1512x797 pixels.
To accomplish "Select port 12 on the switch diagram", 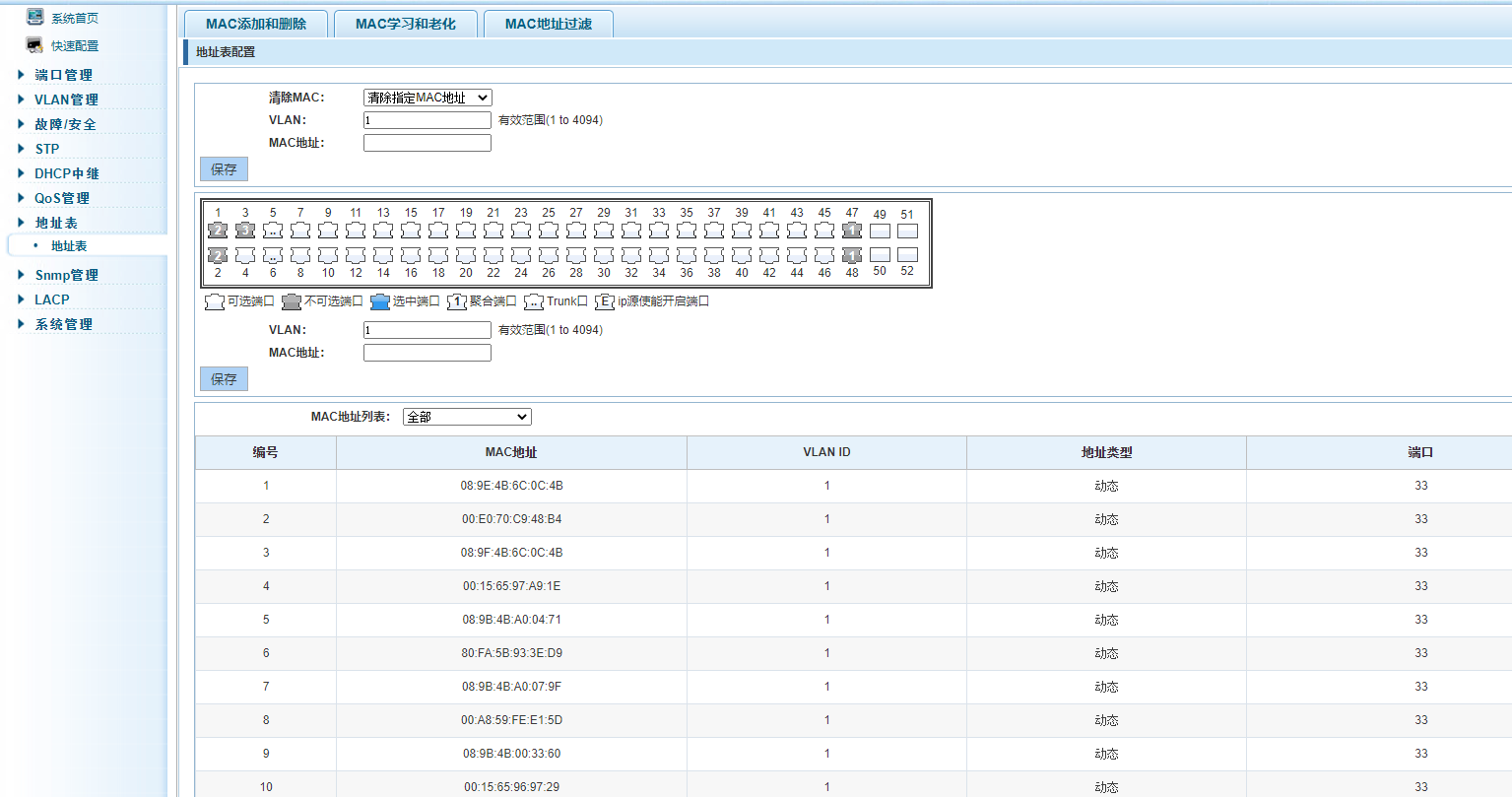I will pos(356,255).
